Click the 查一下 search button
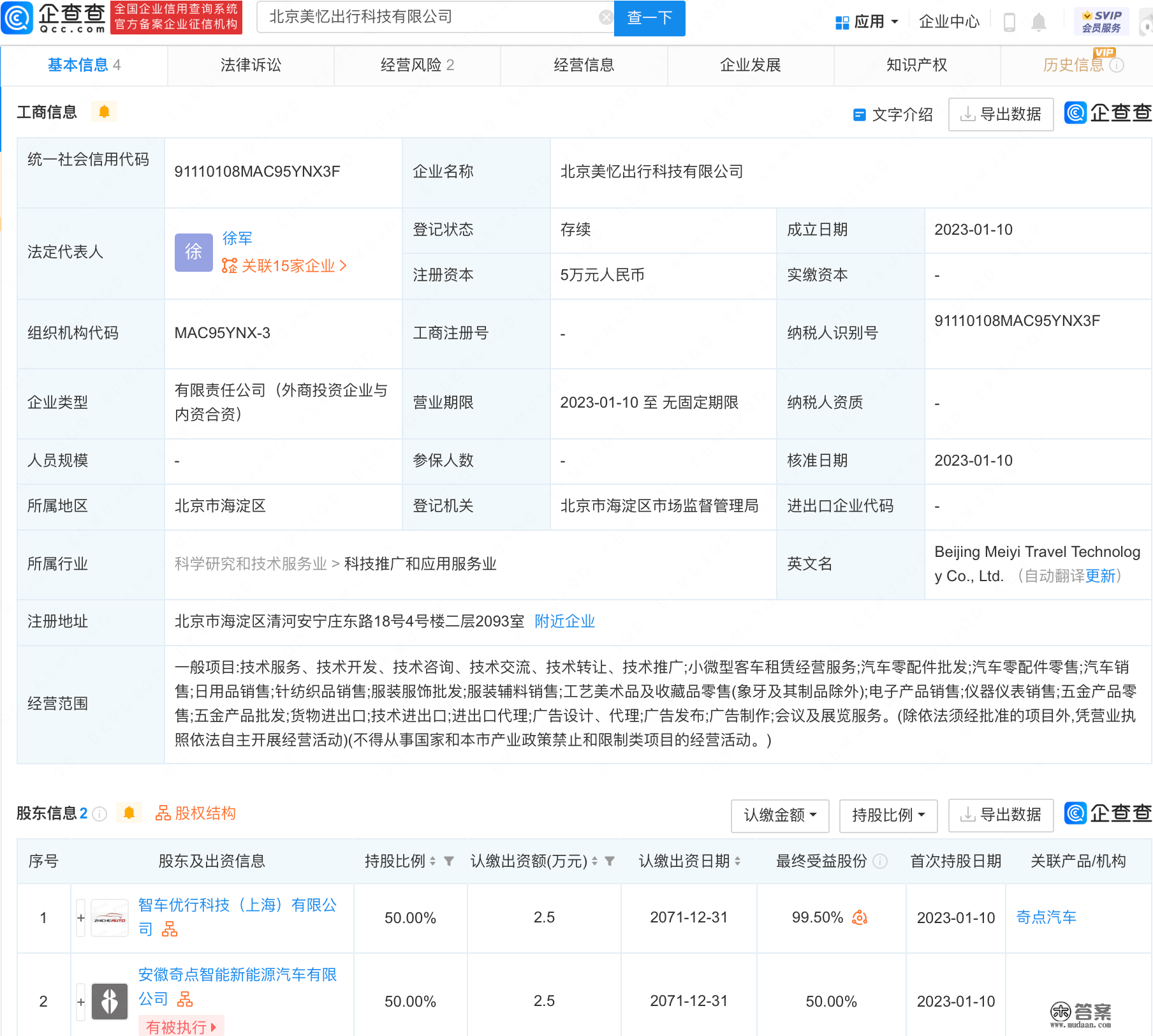Screen dimensions: 1153x1036 point(649,18)
